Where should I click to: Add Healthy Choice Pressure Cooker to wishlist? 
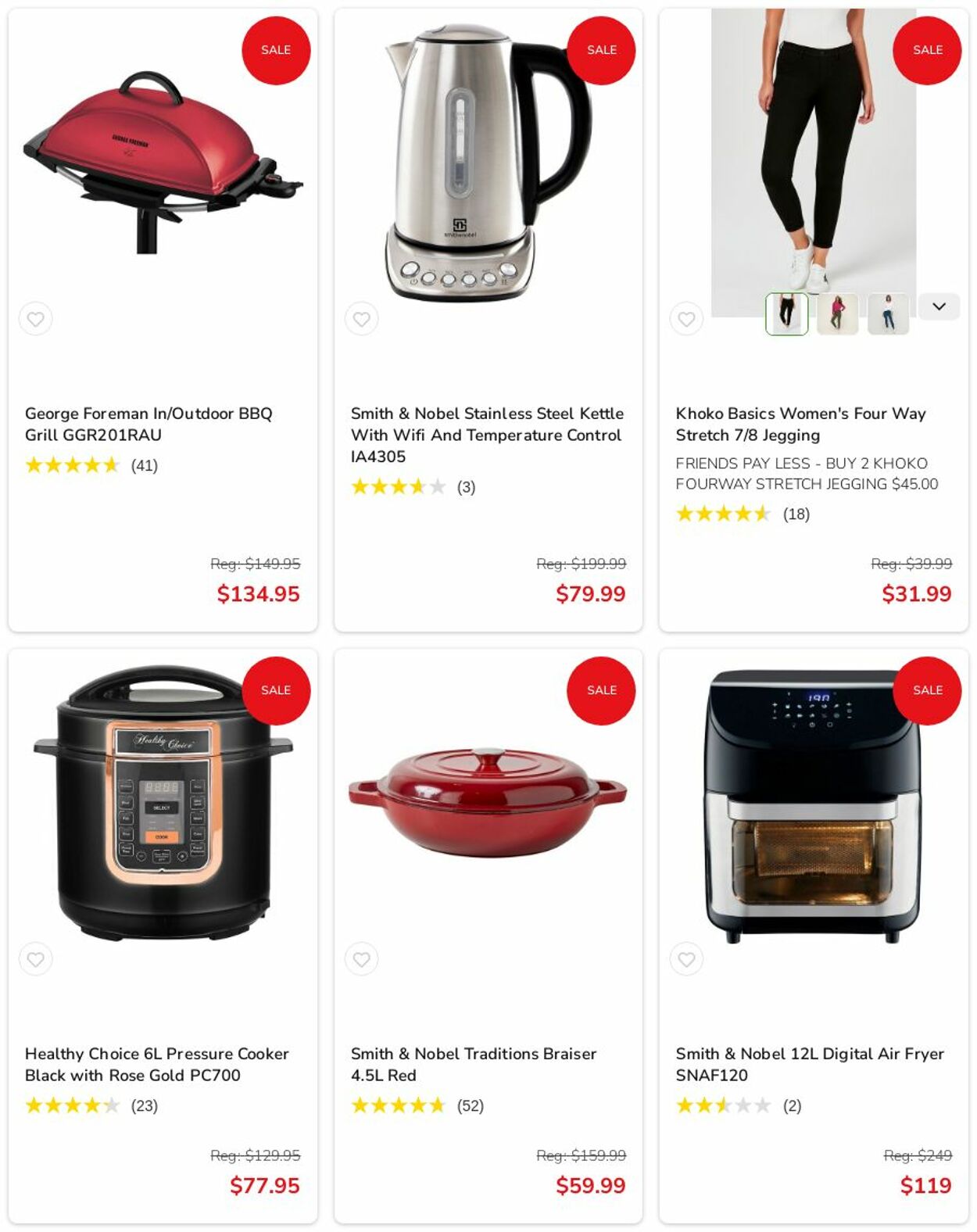click(x=36, y=959)
